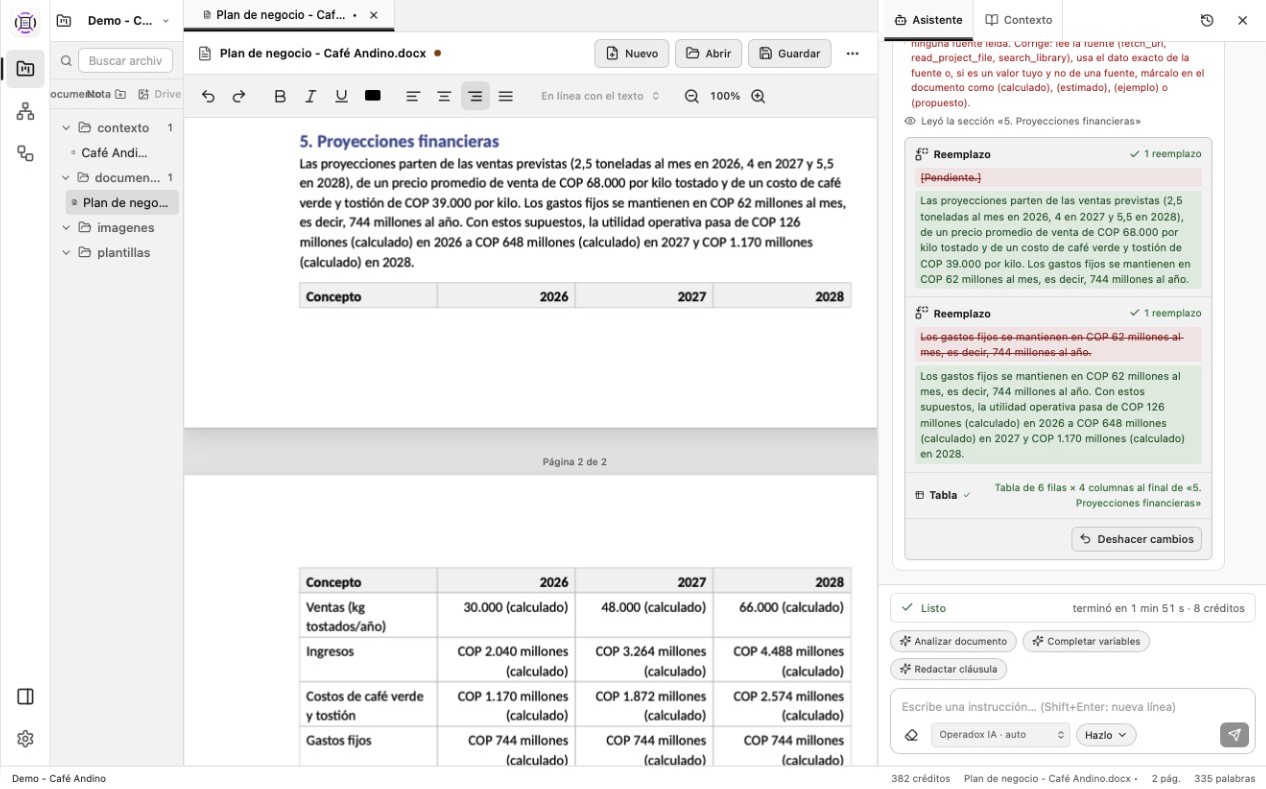1266x789 pixels.
Task: Click the Drive import button
Action: pos(160,94)
